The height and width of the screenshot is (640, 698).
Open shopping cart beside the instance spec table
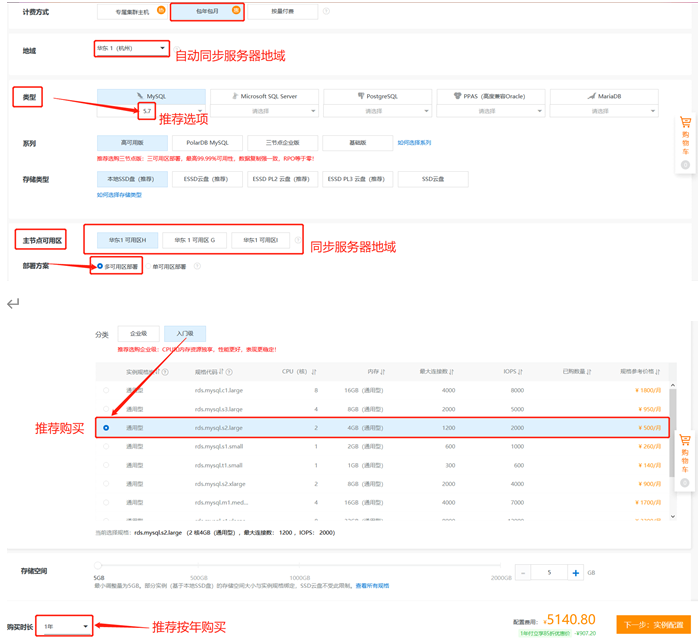[x=685, y=461]
